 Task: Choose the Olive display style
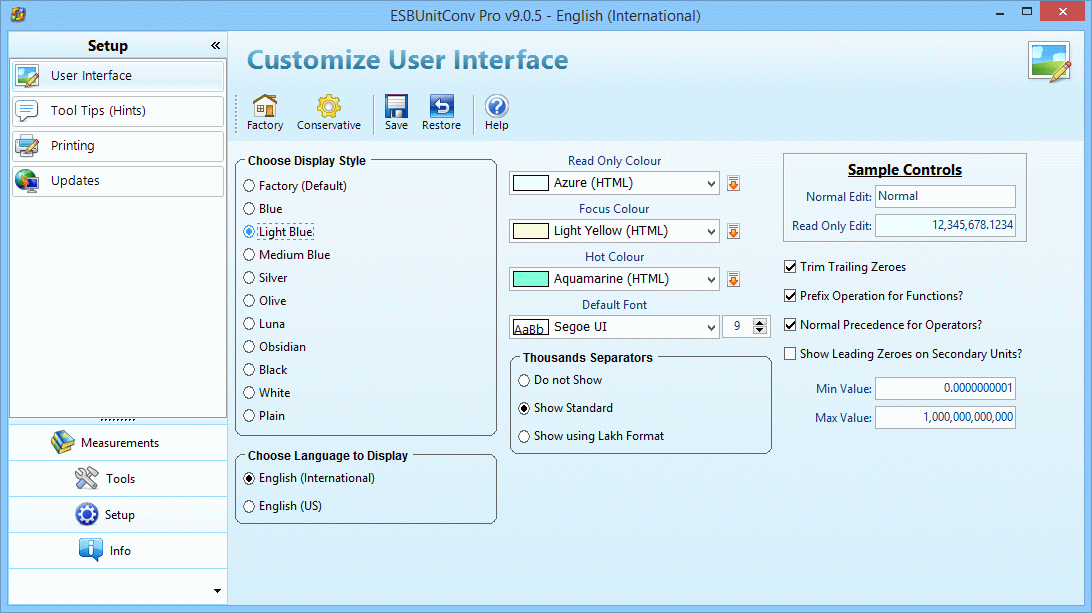click(x=265, y=301)
